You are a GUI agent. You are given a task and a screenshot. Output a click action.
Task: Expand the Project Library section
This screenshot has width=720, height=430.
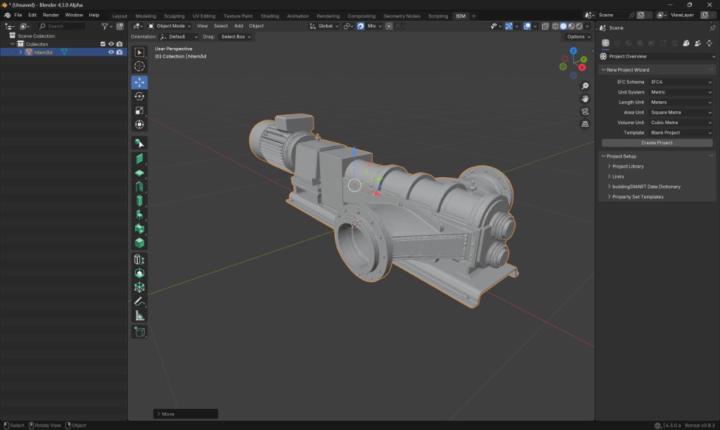628,166
